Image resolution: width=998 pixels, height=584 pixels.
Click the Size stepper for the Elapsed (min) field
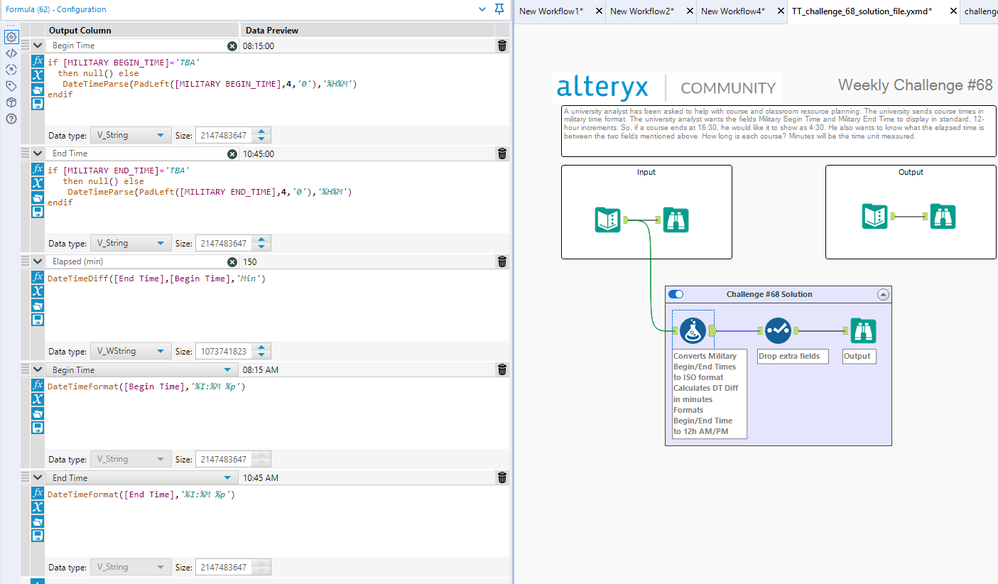pyautogui.click(x=263, y=351)
